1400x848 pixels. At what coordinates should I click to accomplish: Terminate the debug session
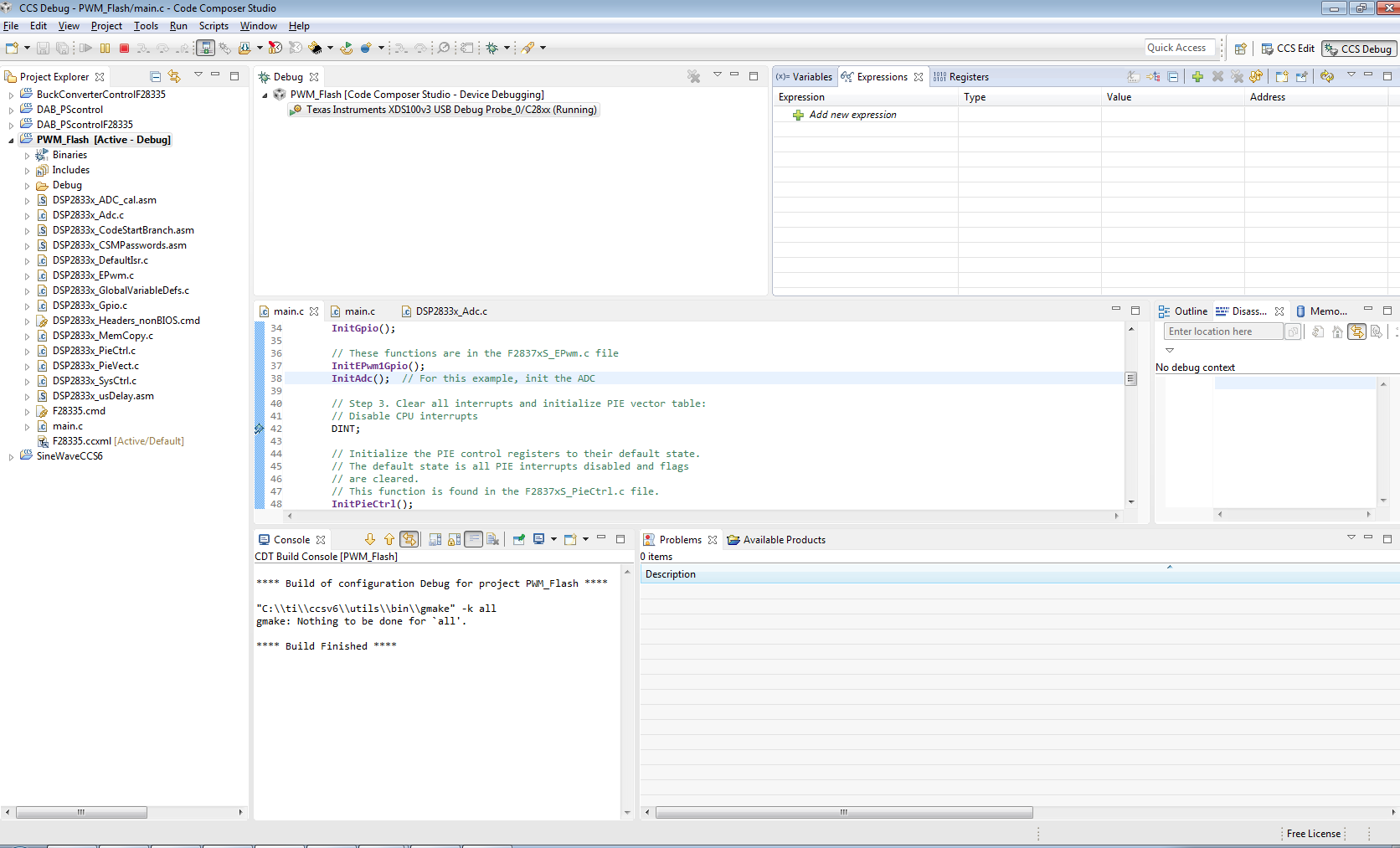tap(123, 48)
